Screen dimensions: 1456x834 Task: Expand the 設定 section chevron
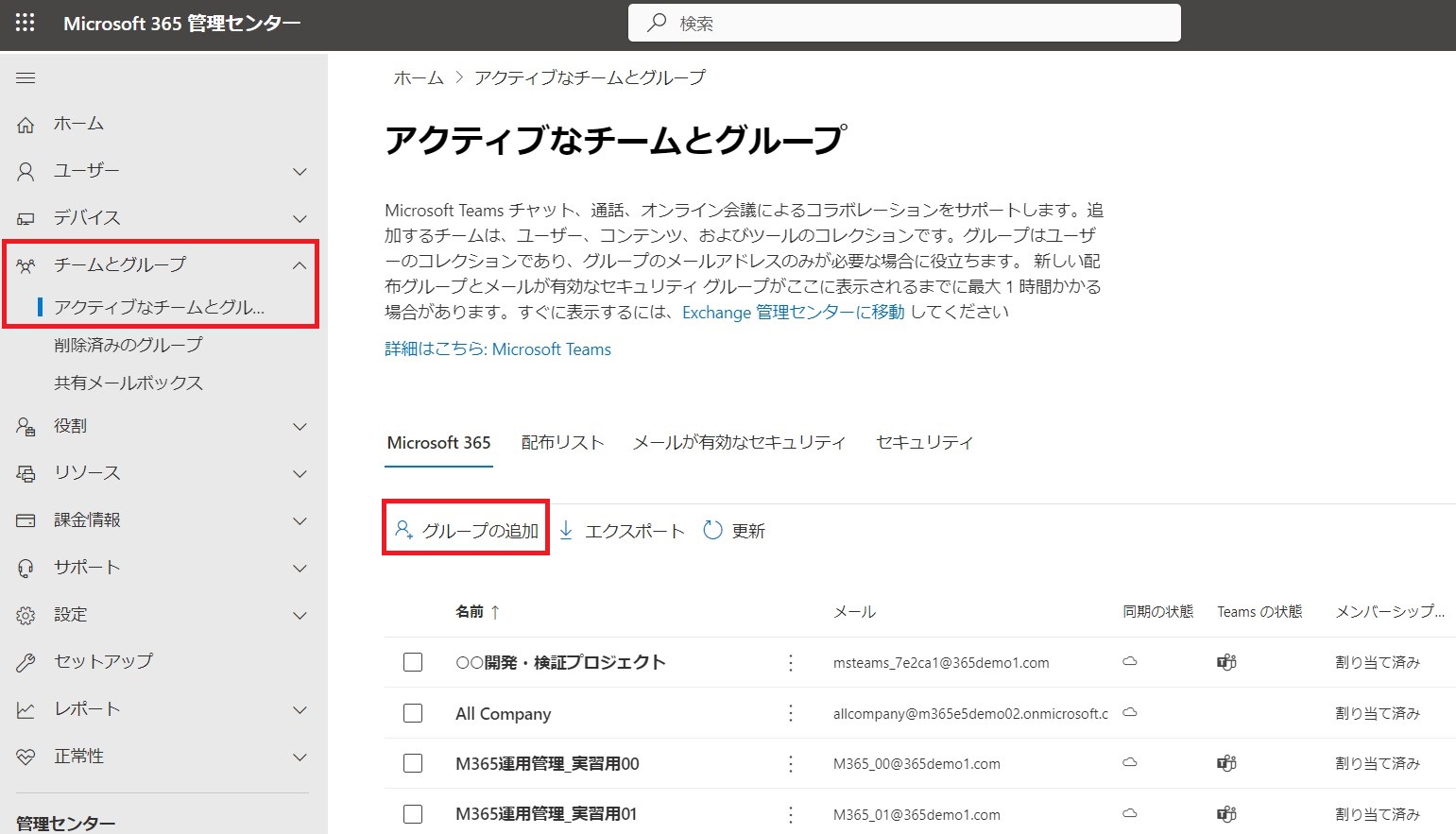click(x=300, y=615)
